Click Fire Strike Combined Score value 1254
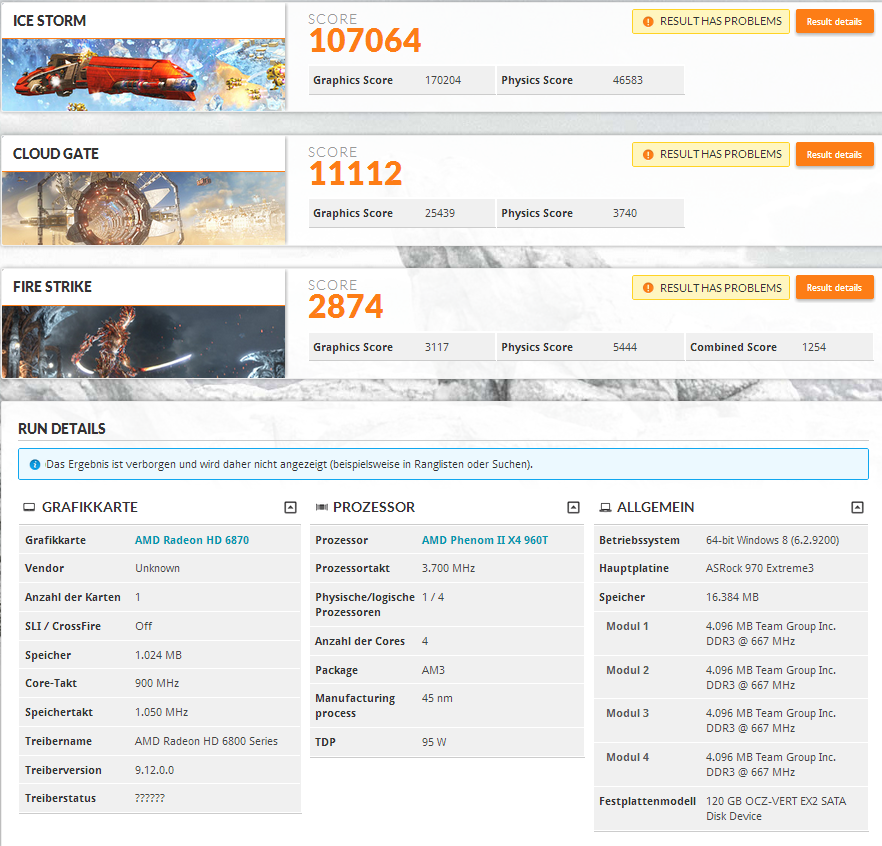The width and height of the screenshot is (882, 846). click(814, 347)
